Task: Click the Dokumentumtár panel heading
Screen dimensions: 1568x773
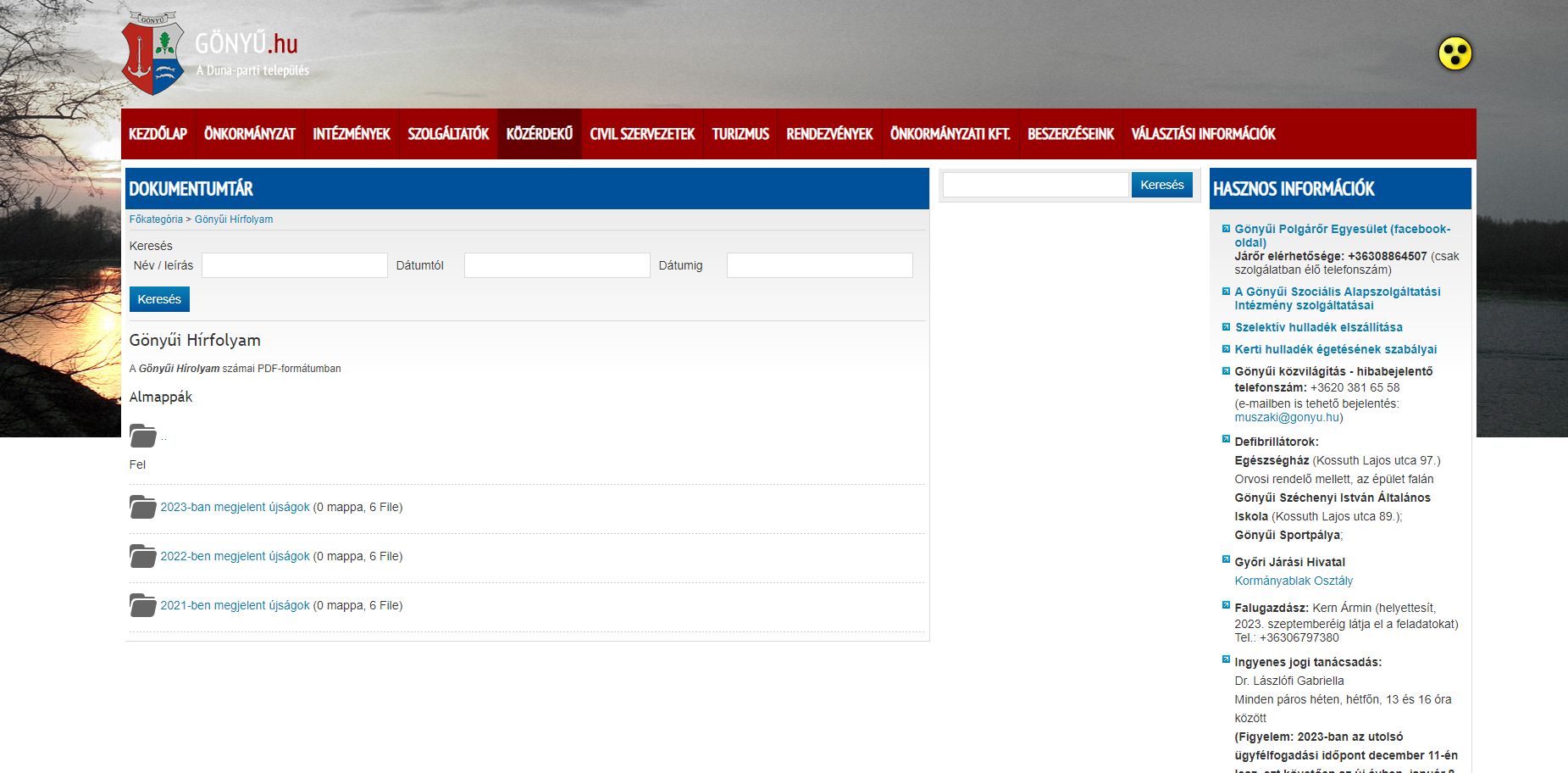Action: 191,189
